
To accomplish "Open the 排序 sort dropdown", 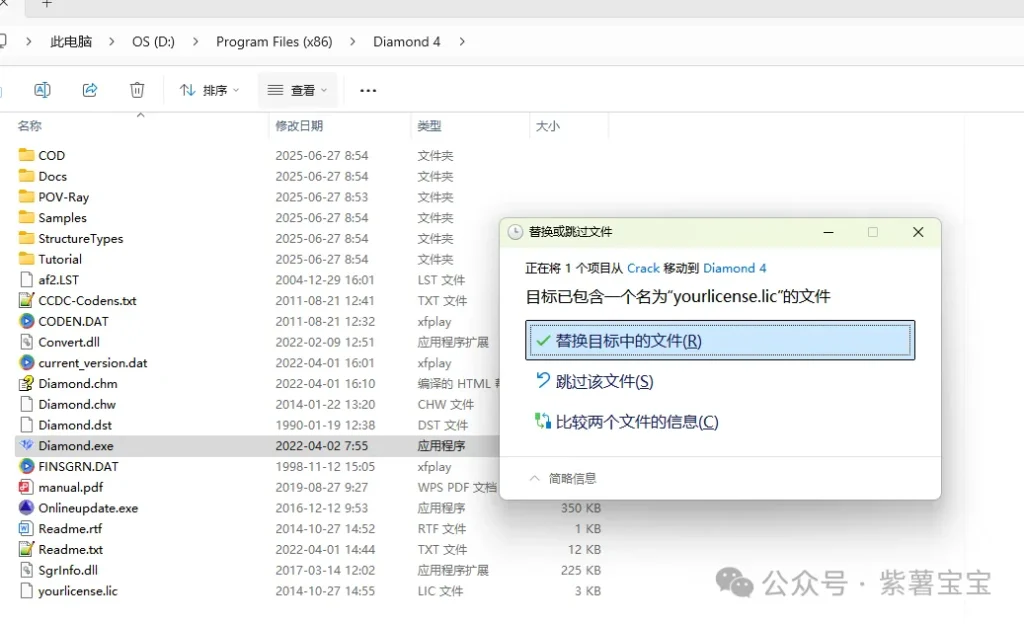I will [210, 90].
